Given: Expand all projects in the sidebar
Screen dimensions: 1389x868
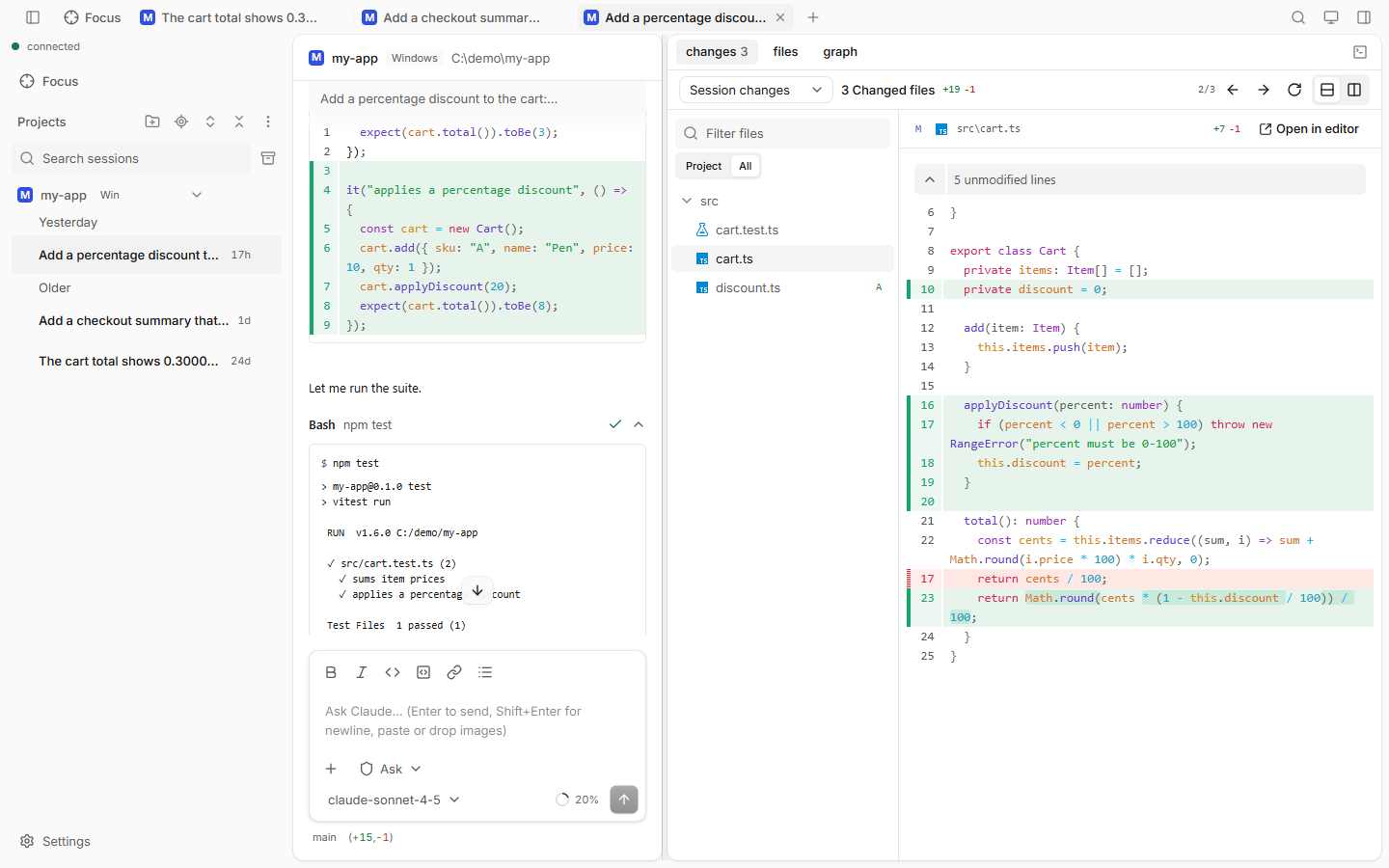Looking at the screenshot, I should (x=210, y=122).
